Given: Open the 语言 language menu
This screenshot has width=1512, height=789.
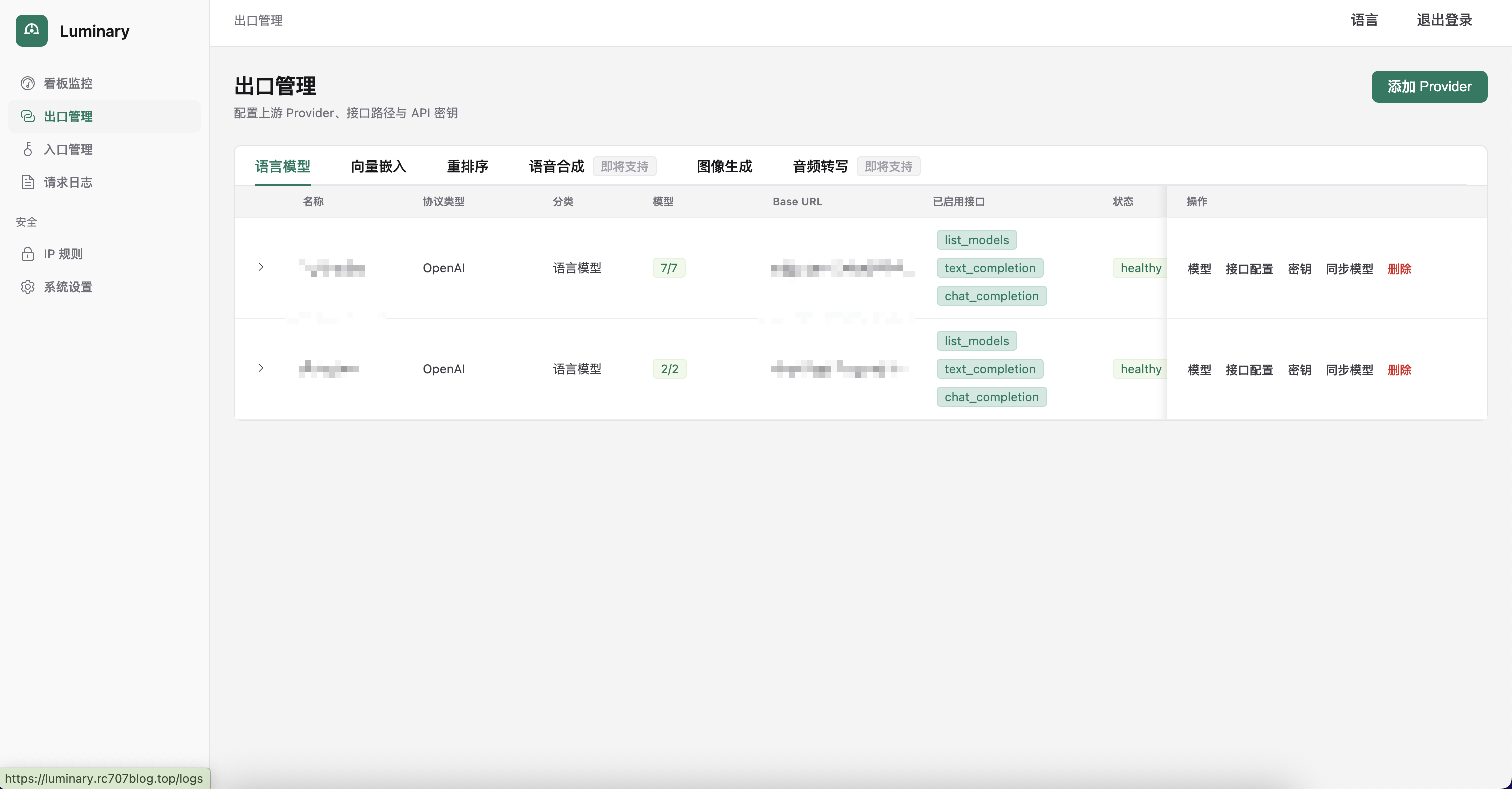Looking at the screenshot, I should point(1364,20).
